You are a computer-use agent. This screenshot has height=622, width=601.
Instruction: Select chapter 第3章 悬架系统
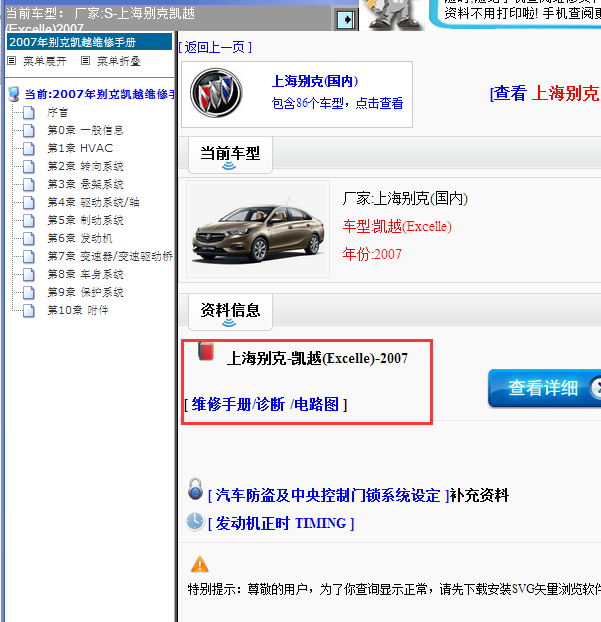pyautogui.click(x=85, y=184)
